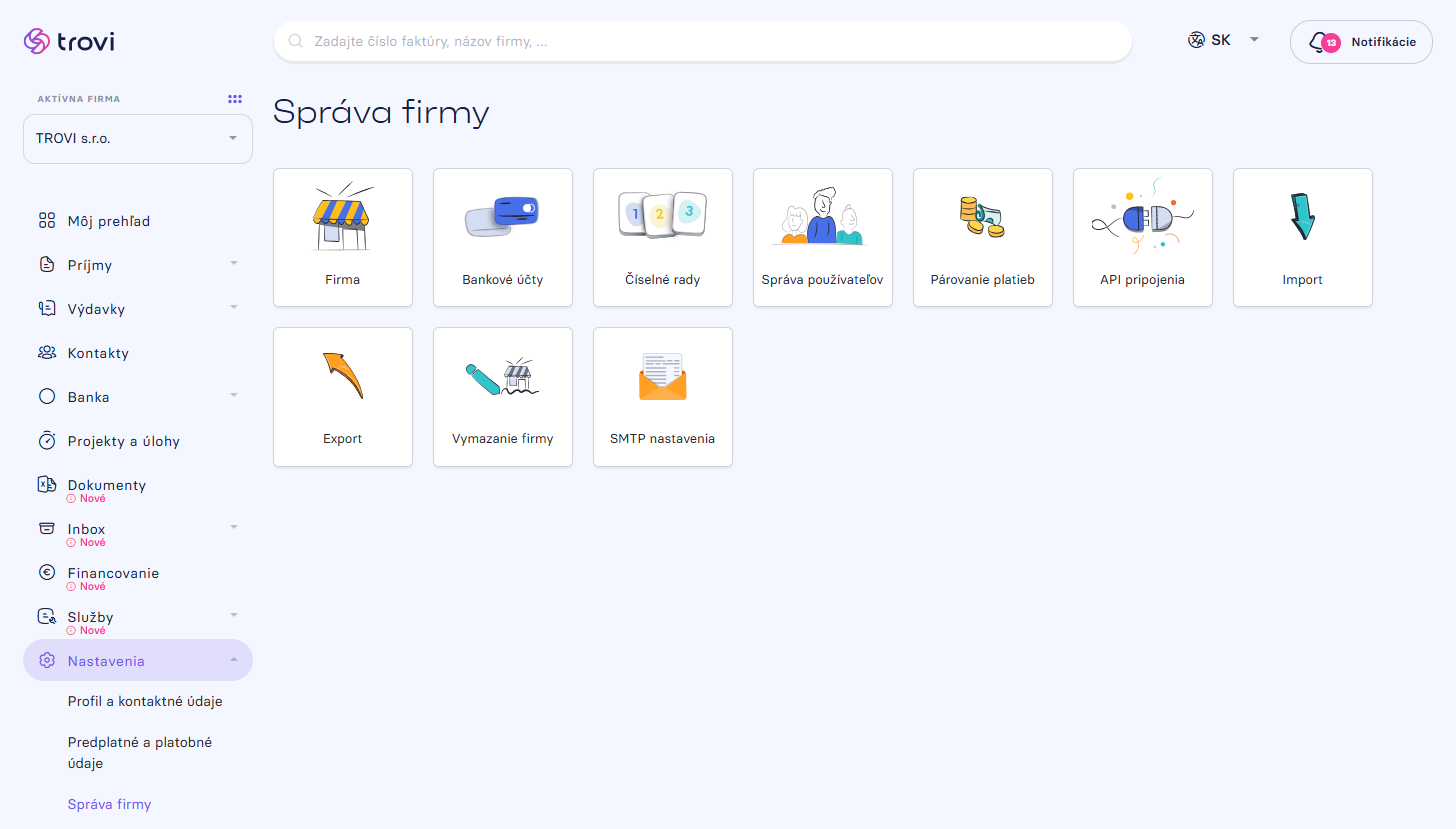Expand the Banka submenu arrow
The width and height of the screenshot is (1456, 829).
[234, 396]
